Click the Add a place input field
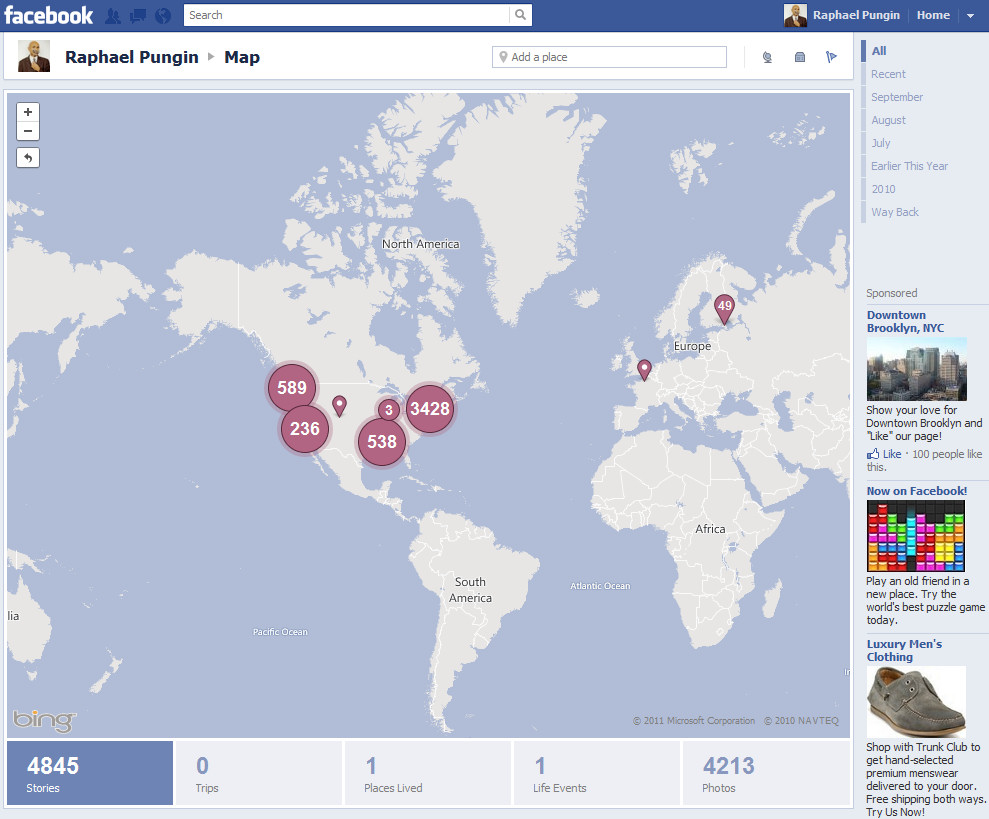The width and height of the screenshot is (989, 819). pyautogui.click(x=610, y=57)
